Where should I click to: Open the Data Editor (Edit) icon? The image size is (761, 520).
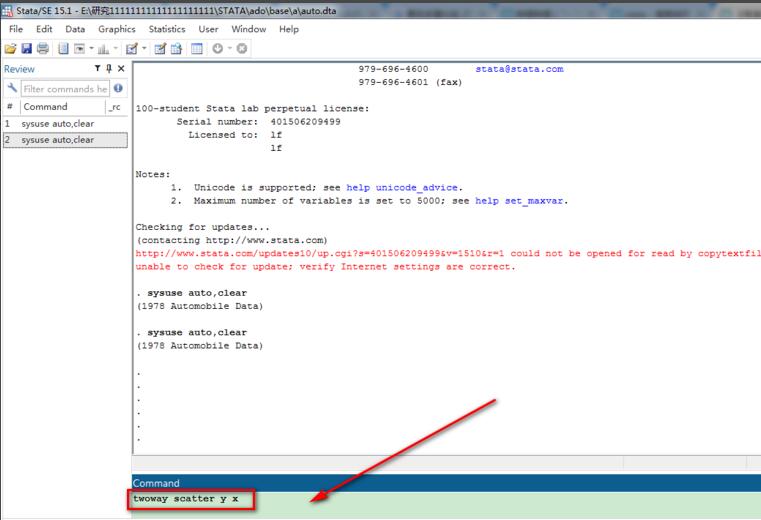(160, 49)
